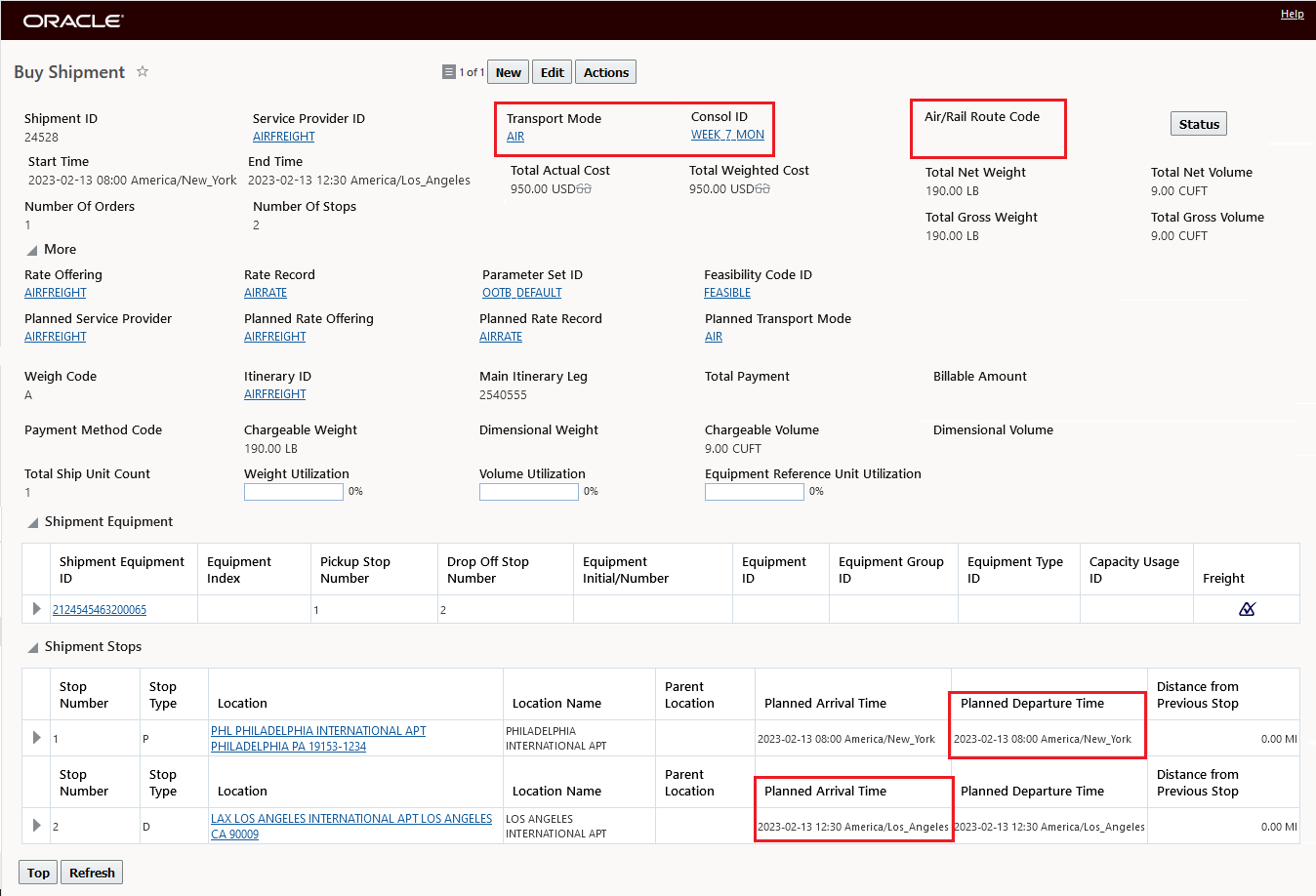Click the Weight Utilization progress bar

[293, 492]
